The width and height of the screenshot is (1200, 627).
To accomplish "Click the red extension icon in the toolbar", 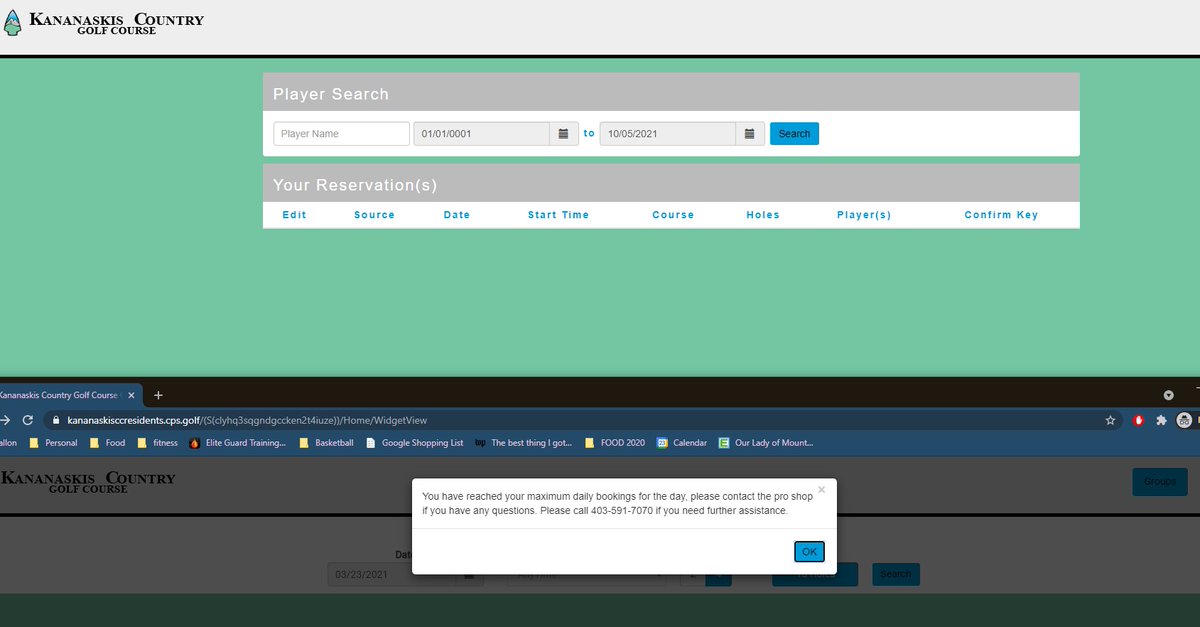I will (1138, 421).
